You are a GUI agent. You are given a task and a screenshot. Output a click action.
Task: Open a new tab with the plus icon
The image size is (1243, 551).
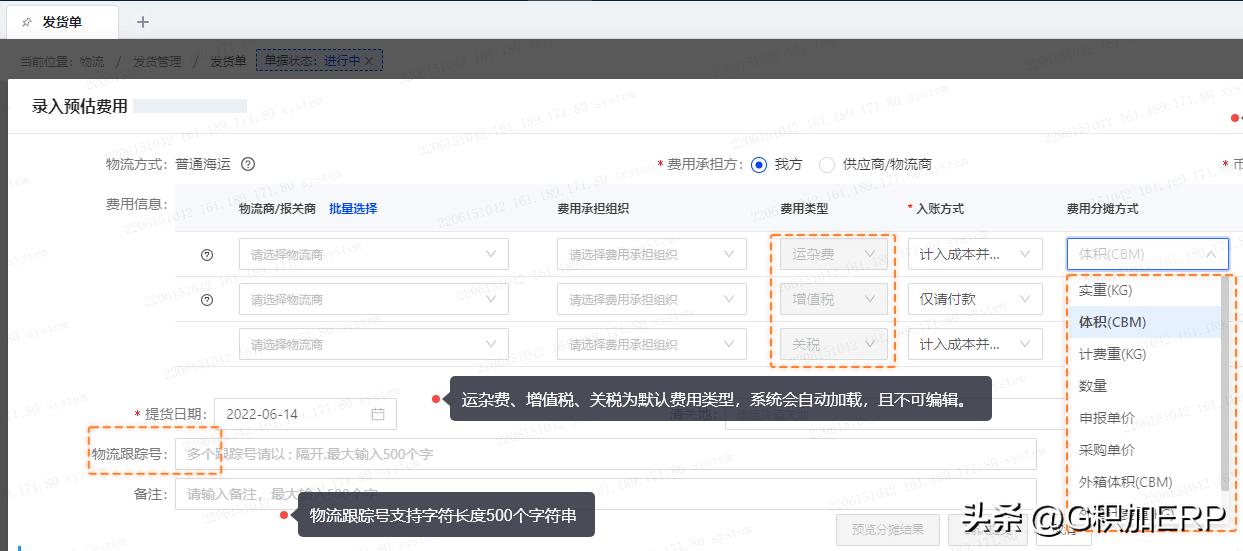[142, 21]
